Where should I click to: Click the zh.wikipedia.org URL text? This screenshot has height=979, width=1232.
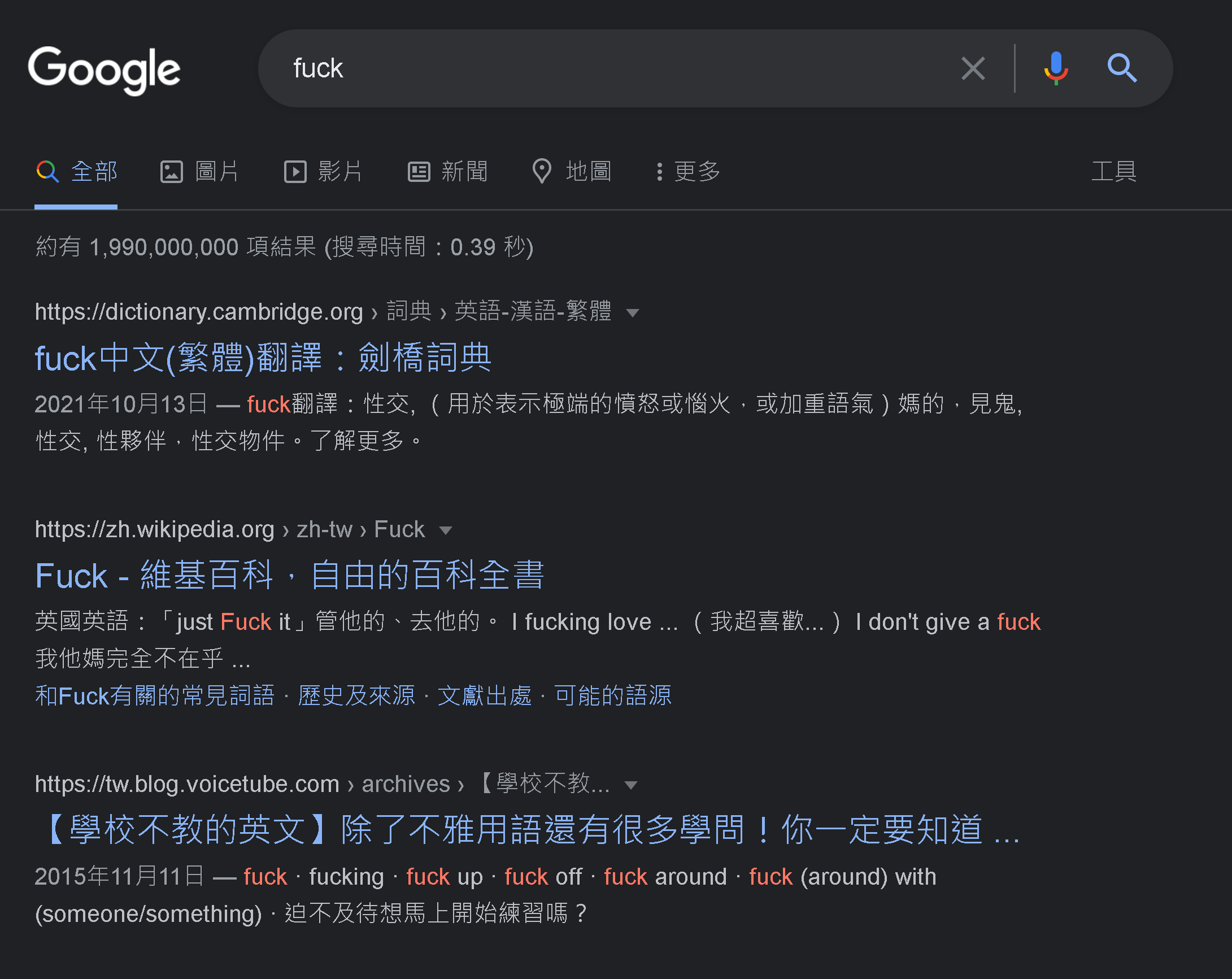[x=155, y=529]
